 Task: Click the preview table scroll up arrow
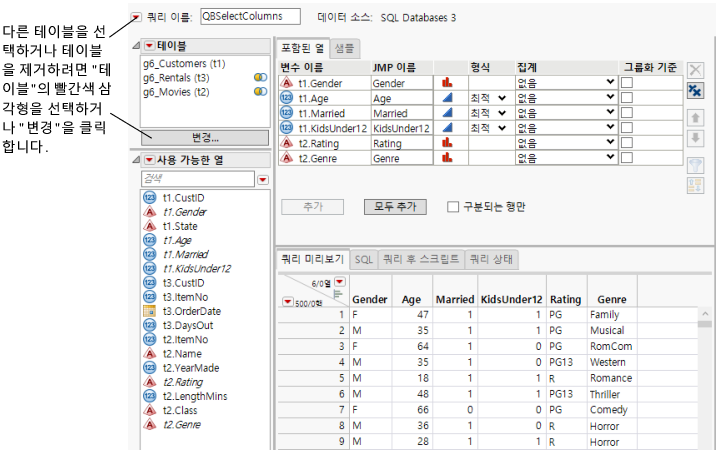705,314
